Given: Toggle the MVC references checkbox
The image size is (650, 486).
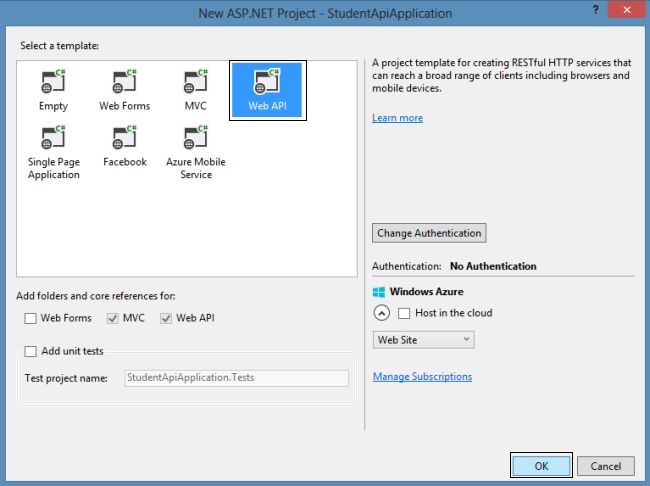Looking at the screenshot, I should coord(112,318).
